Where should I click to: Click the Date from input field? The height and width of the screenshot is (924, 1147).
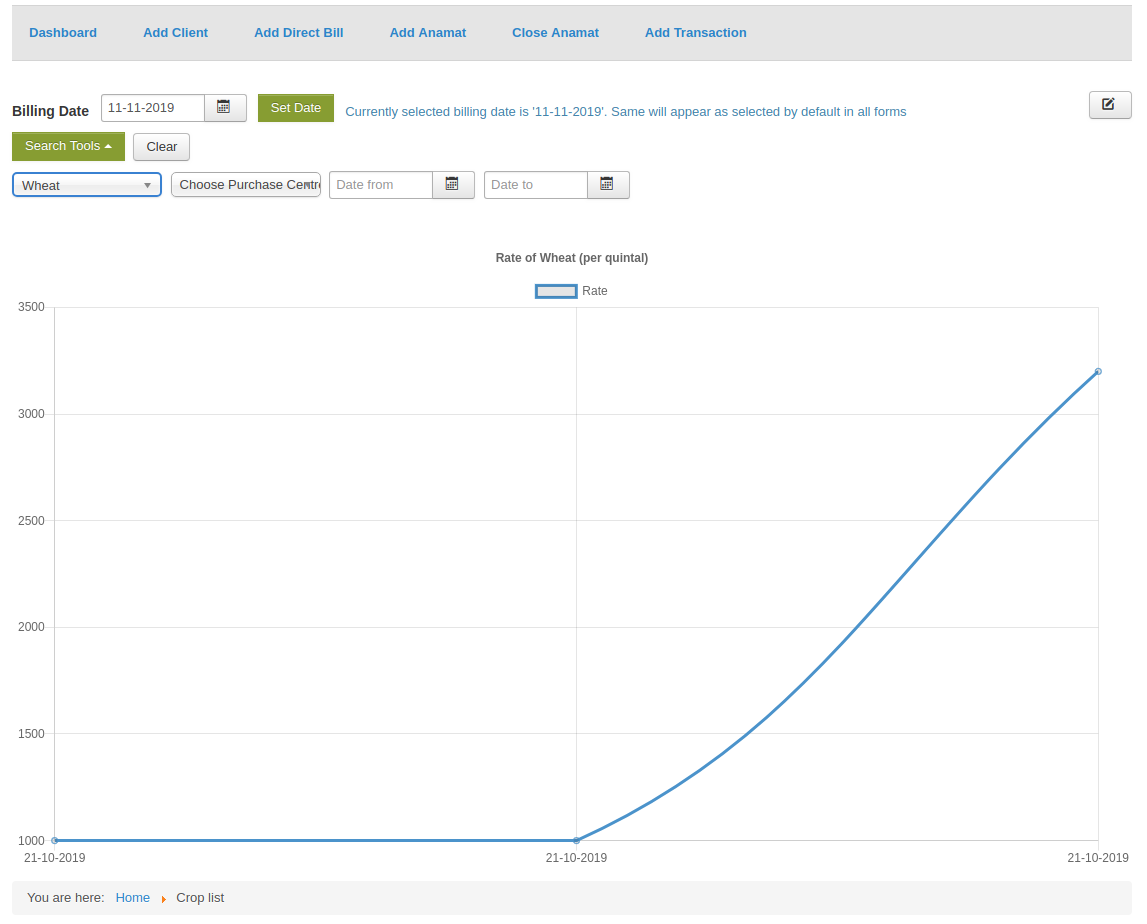(x=381, y=185)
